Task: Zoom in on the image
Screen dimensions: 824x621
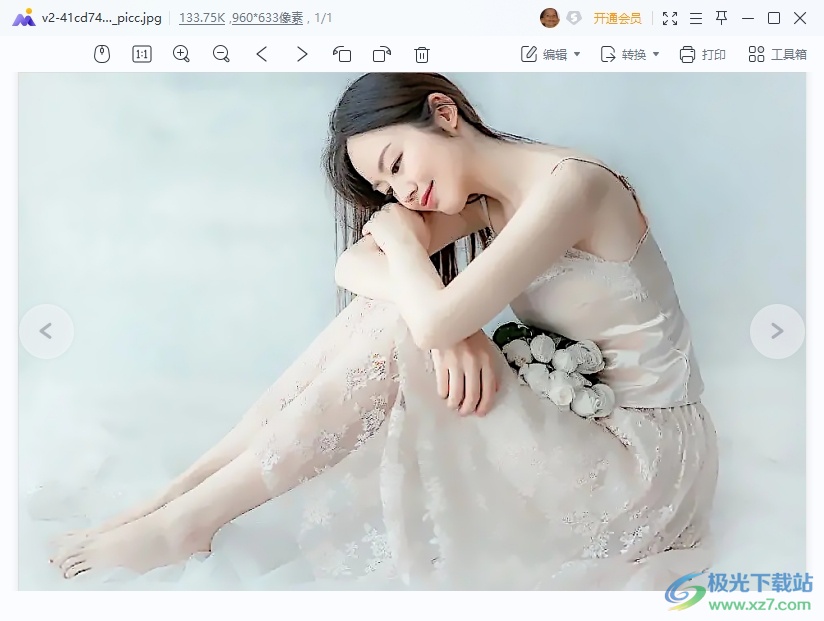Action: (181, 54)
